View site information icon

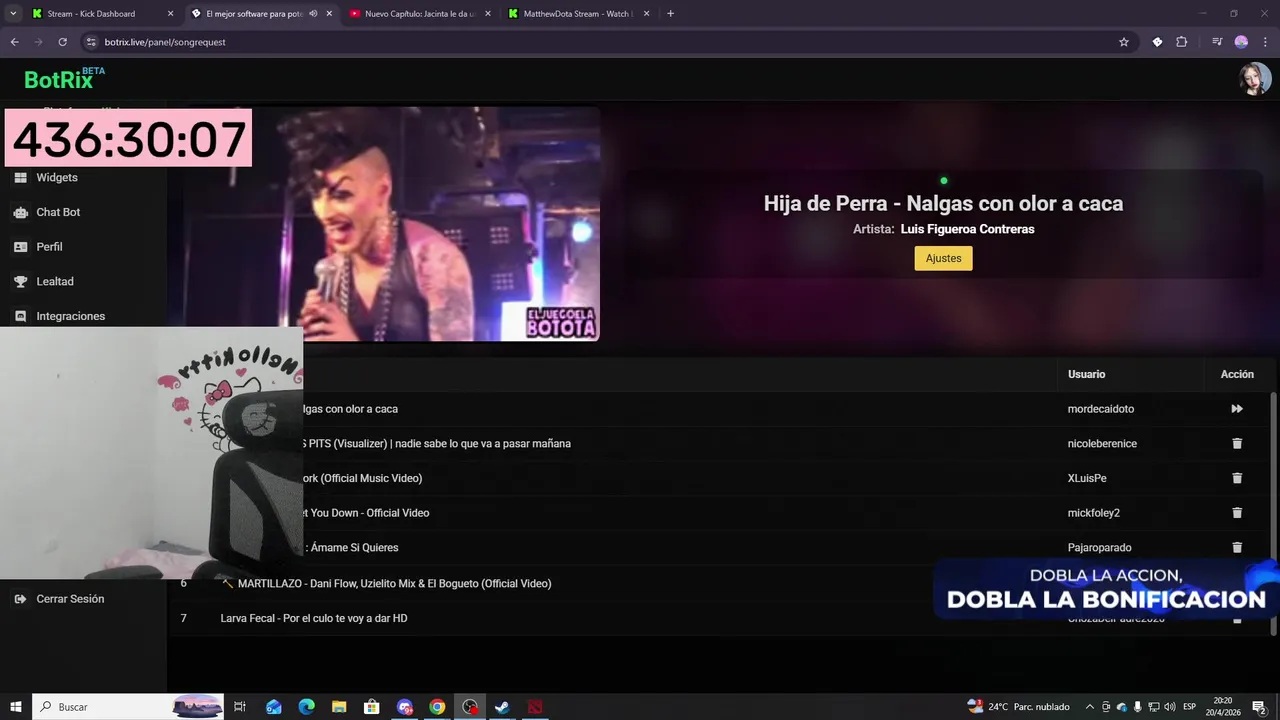[92, 42]
